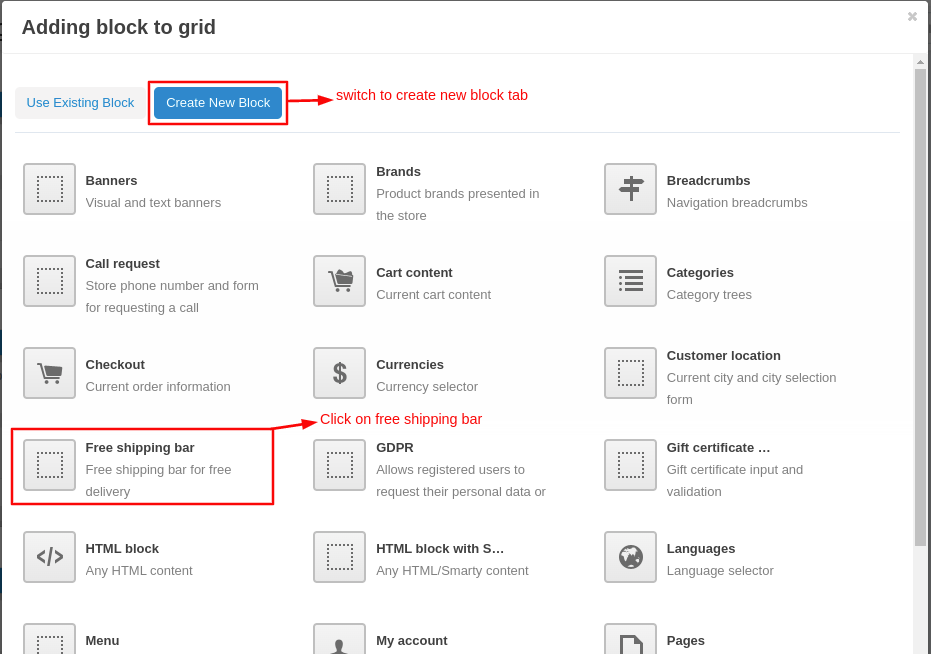Select the Banners block icon
This screenshot has width=931, height=654.
(49, 189)
